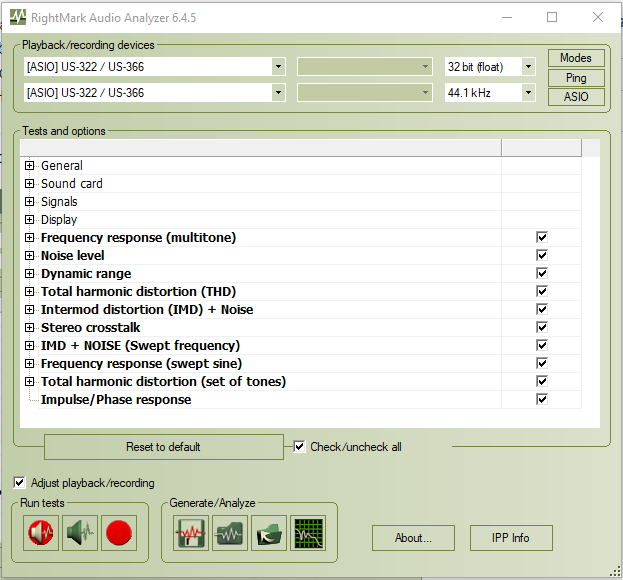Open the playback device dropdown (top)
The image size is (623, 580).
click(x=278, y=66)
